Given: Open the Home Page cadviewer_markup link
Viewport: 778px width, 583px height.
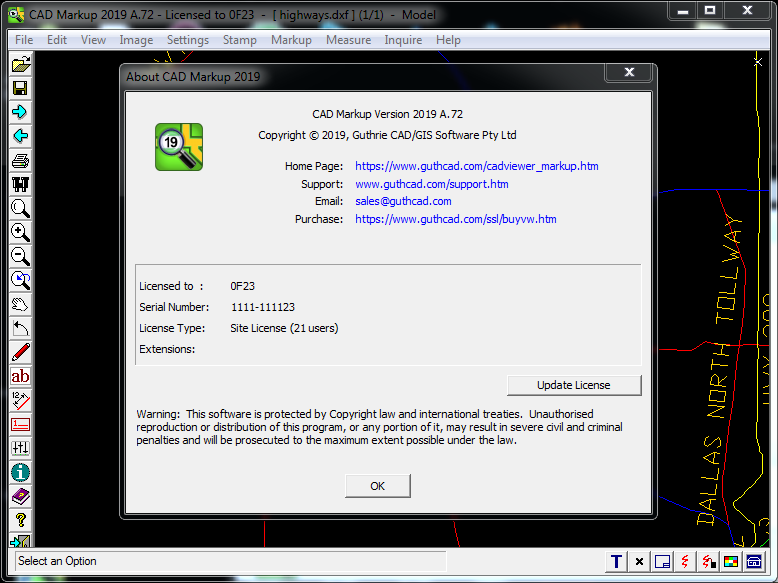Looking at the screenshot, I should (x=476, y=166).
